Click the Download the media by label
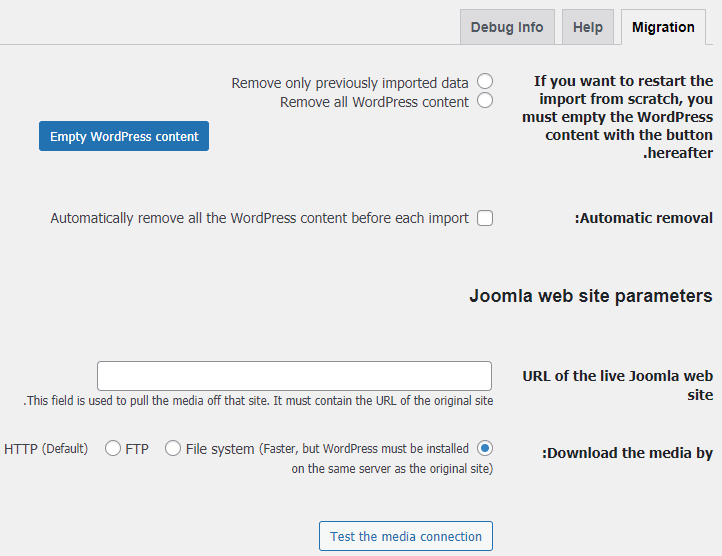This screenshot has width=722, height=556. click(x=627, y=453)
